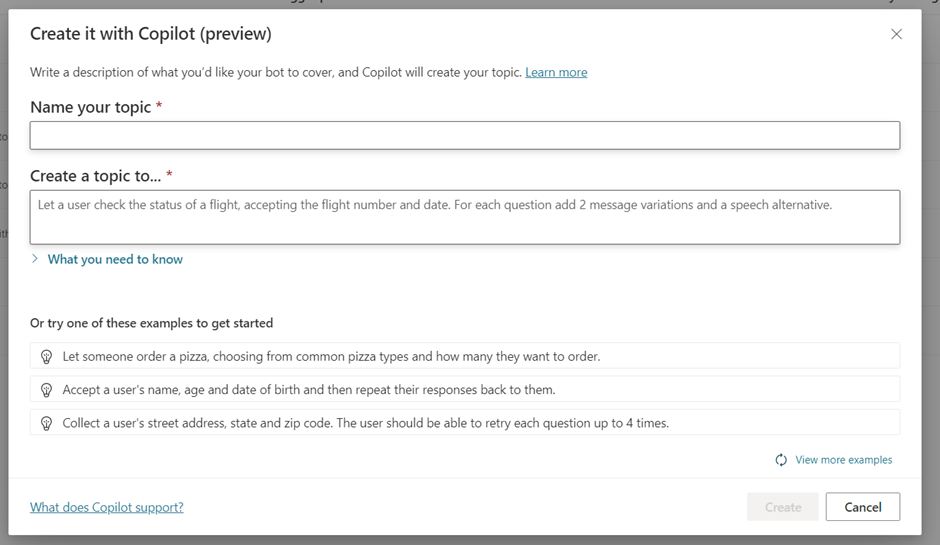The width and height of the screenshot is (940, 545).
Task: Cancel the topic creation dialog
Action: pos(862,507)
